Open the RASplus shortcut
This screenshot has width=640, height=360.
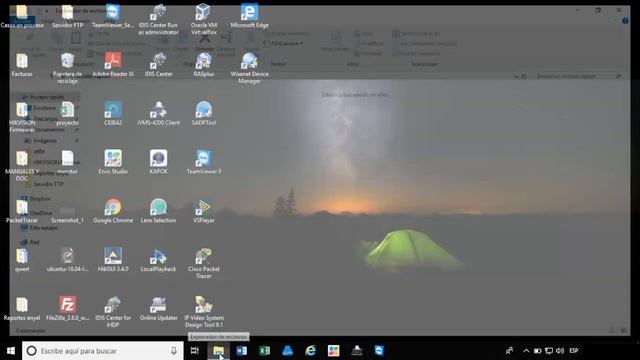pos(204,65)
